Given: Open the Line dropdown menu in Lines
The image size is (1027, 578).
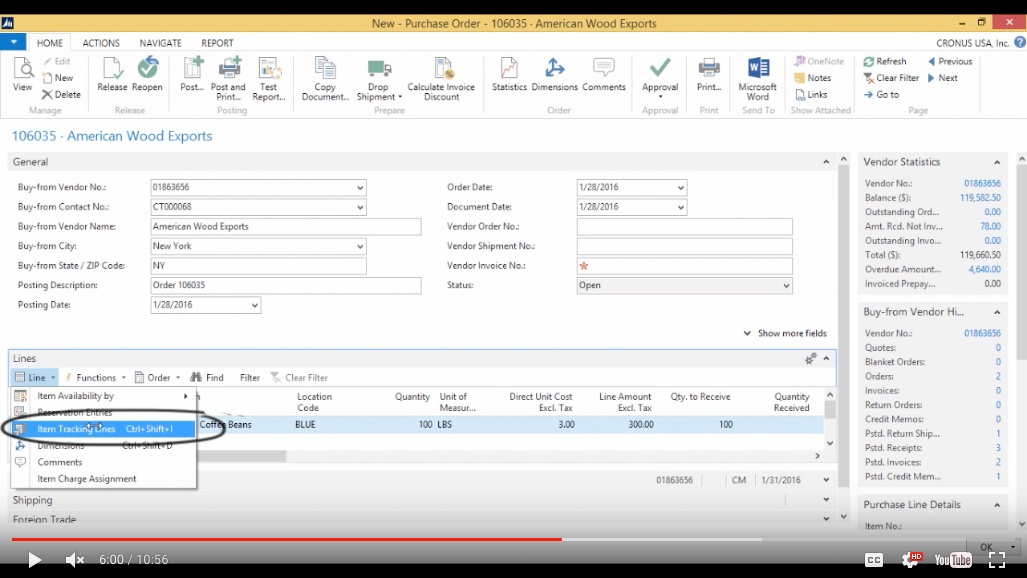Looking at the screenshot, I should click(x=35, y=377).
